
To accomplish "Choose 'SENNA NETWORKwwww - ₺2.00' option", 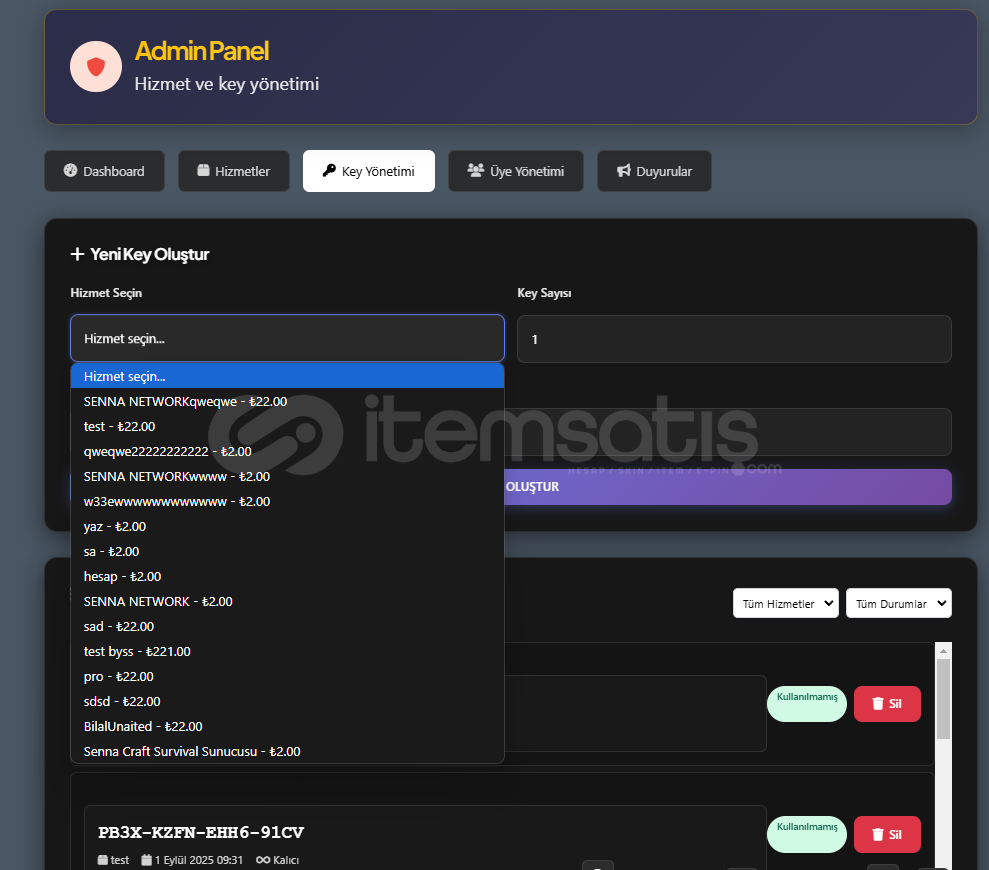I will click(x=288, y=476).
